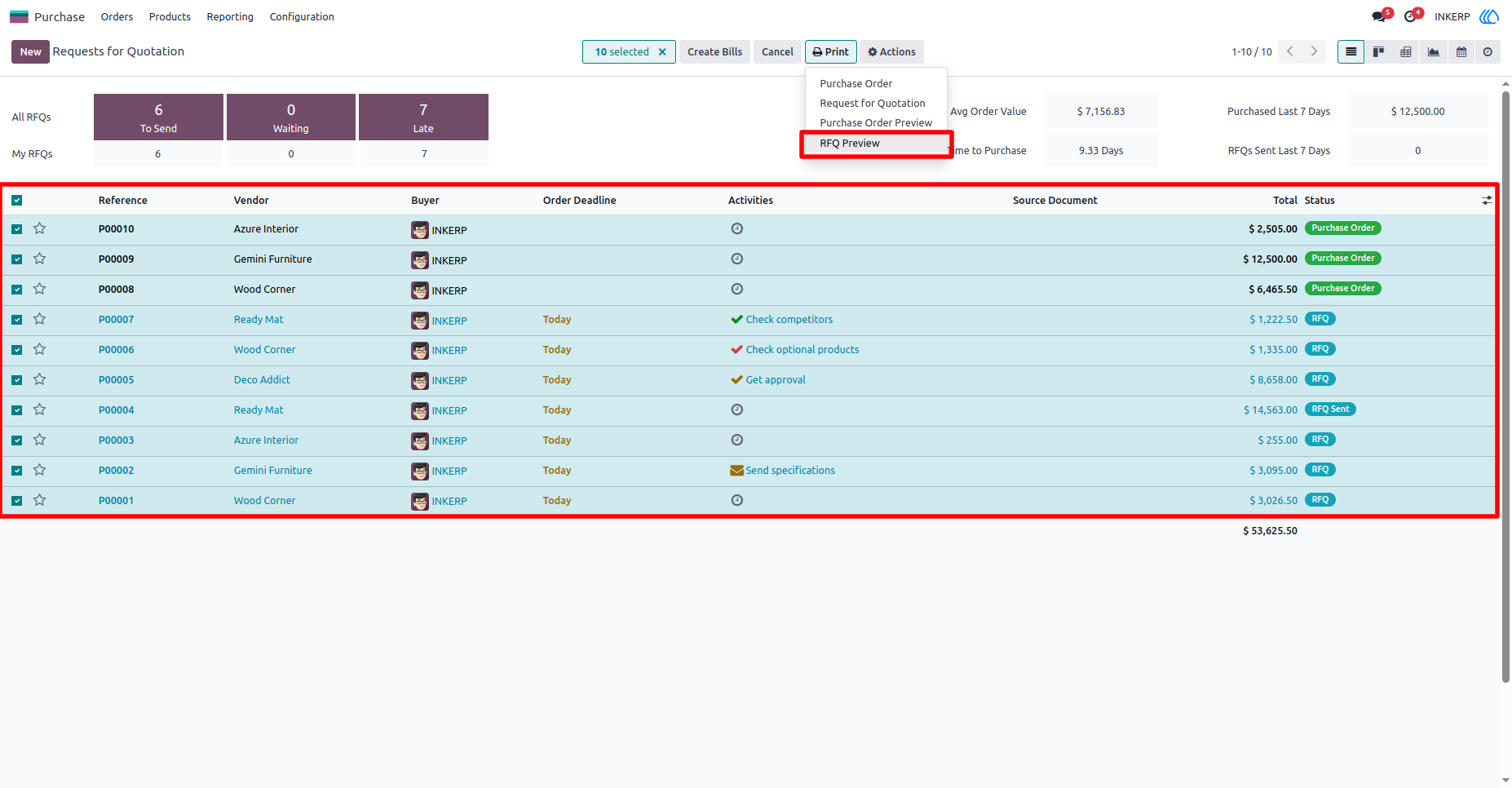Filter by the To Send tile

pos(158,117)
